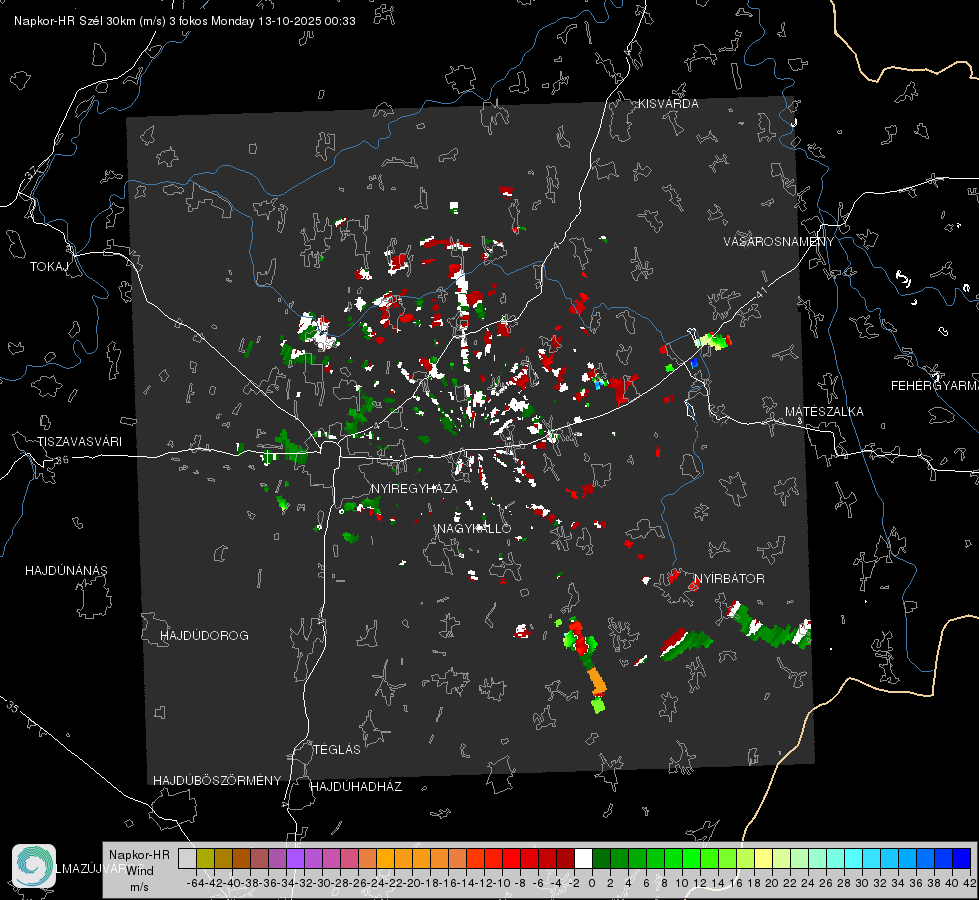Click the HAJDÚHADHÁZ label
Viewport: 979px width, 900px height.
[x=356, y=786]
